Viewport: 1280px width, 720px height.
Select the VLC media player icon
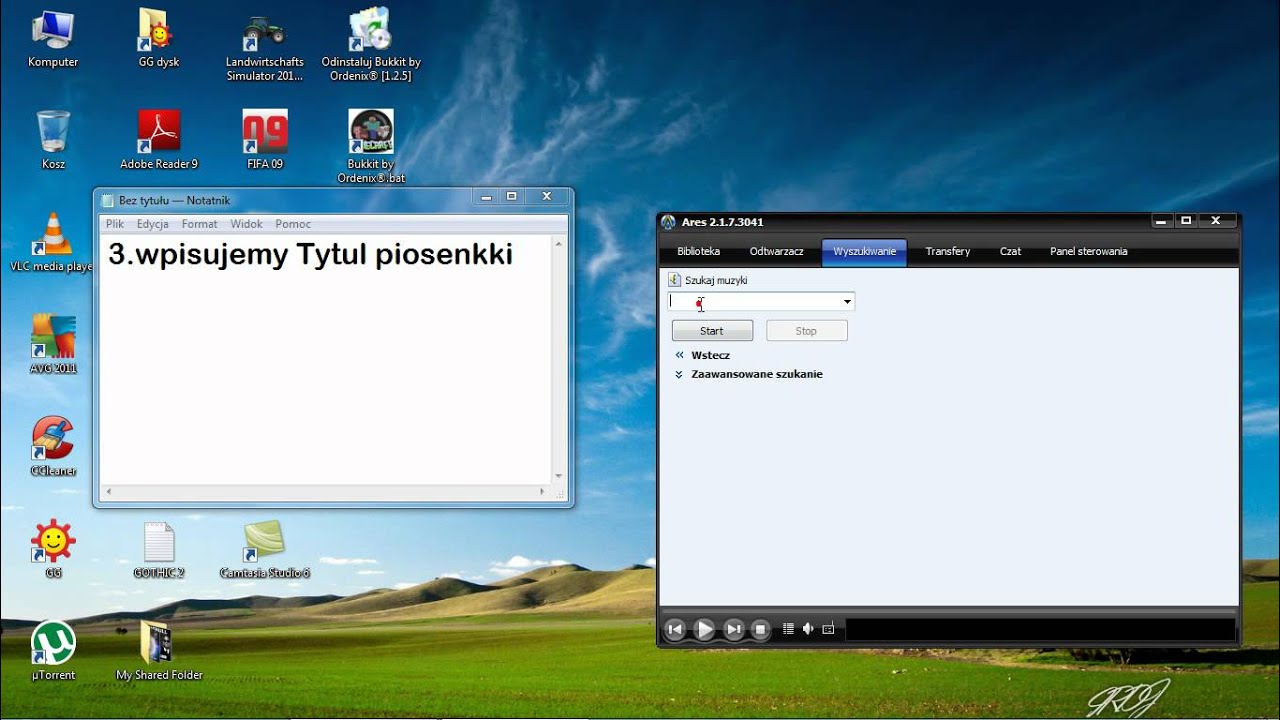[x=52, y=243]
